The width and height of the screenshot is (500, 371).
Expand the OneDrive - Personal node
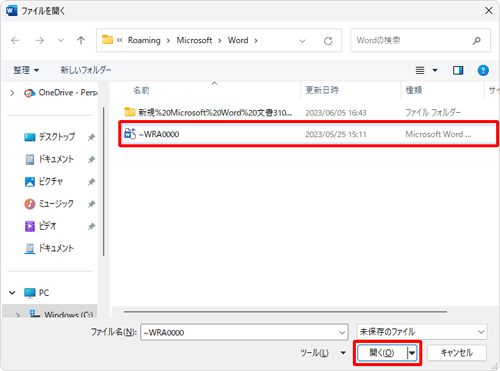click(x=12, y=93)
